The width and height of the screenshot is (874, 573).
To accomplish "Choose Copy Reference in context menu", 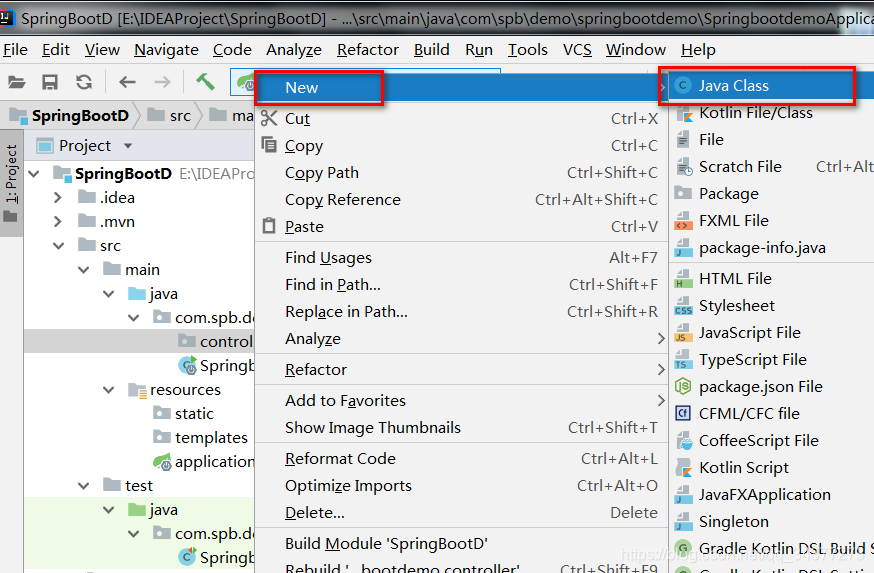I will tap(462, 200).
